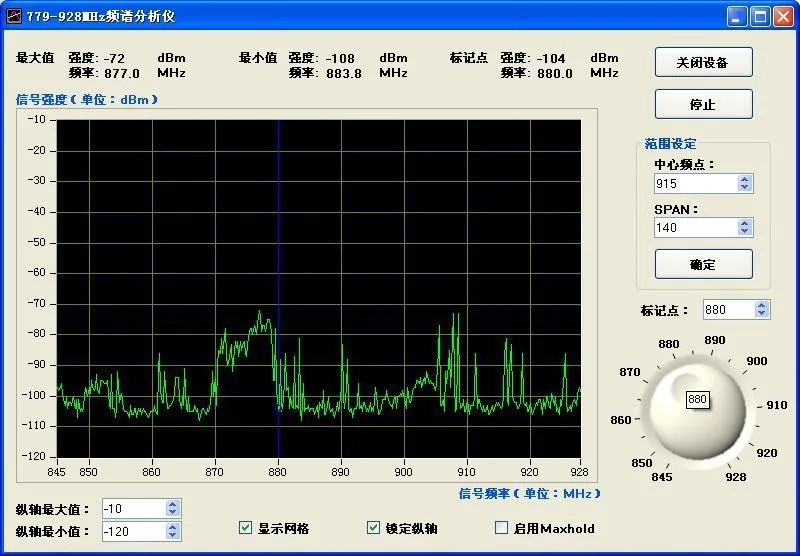This screenshot has width=800, height=556.
Task: Increase SPAN with the up arrow
Action: point(745,223)
